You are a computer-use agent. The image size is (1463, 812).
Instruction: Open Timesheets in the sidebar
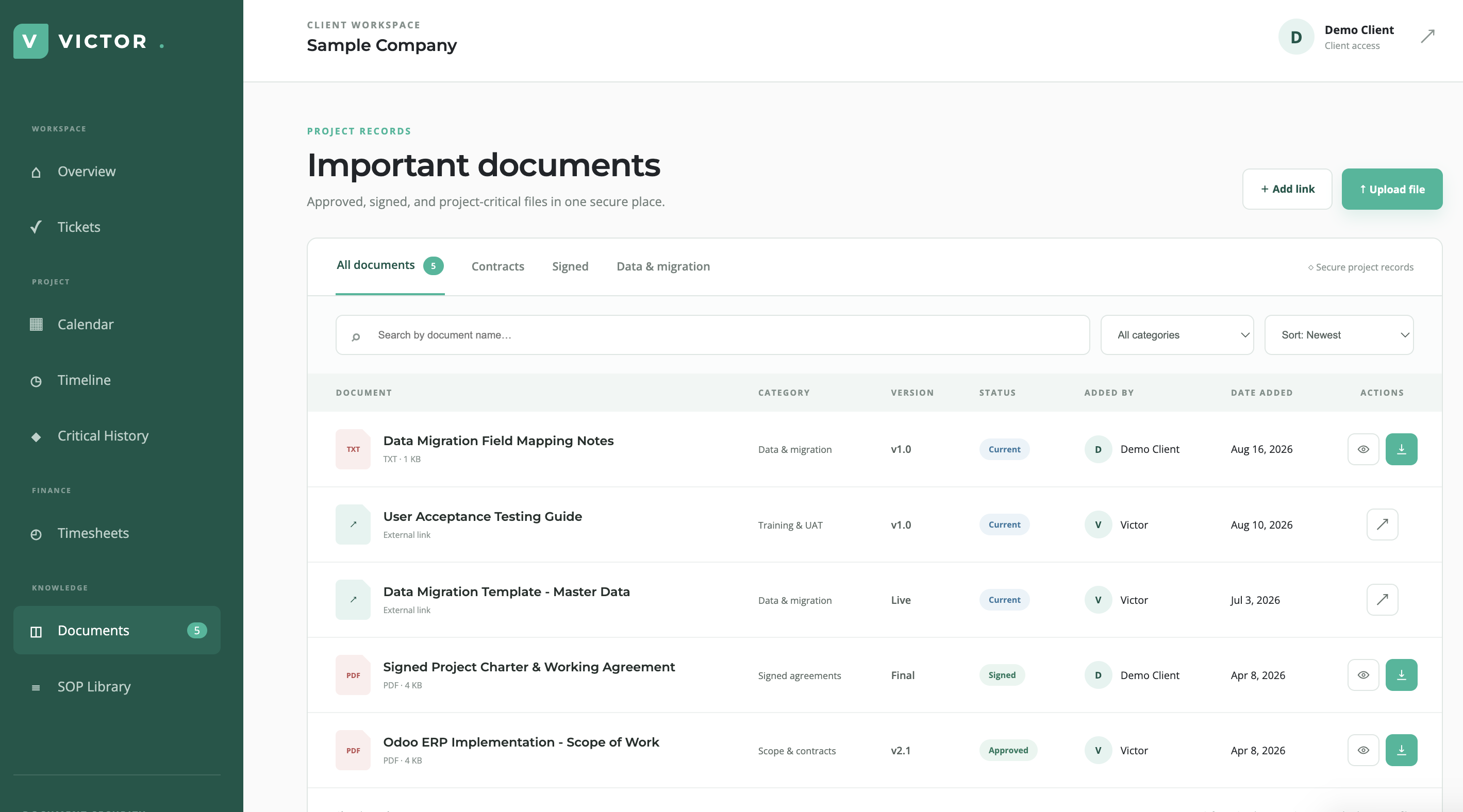point(117,533)
